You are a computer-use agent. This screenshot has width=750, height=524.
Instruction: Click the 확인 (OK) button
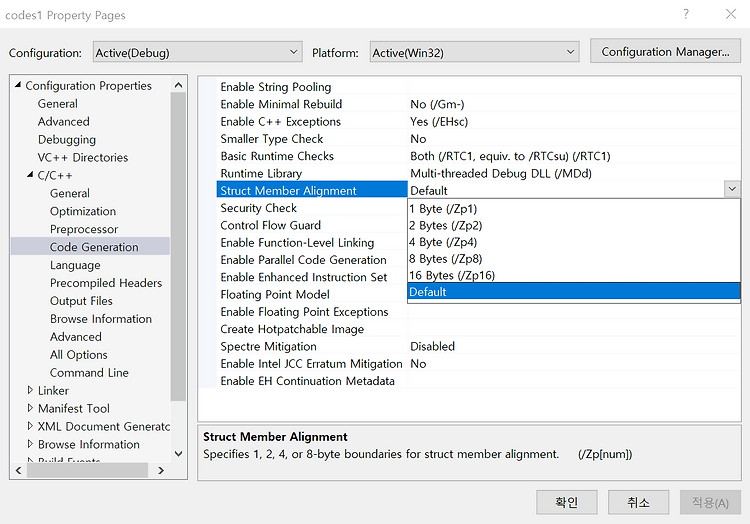tap(567, 502)
